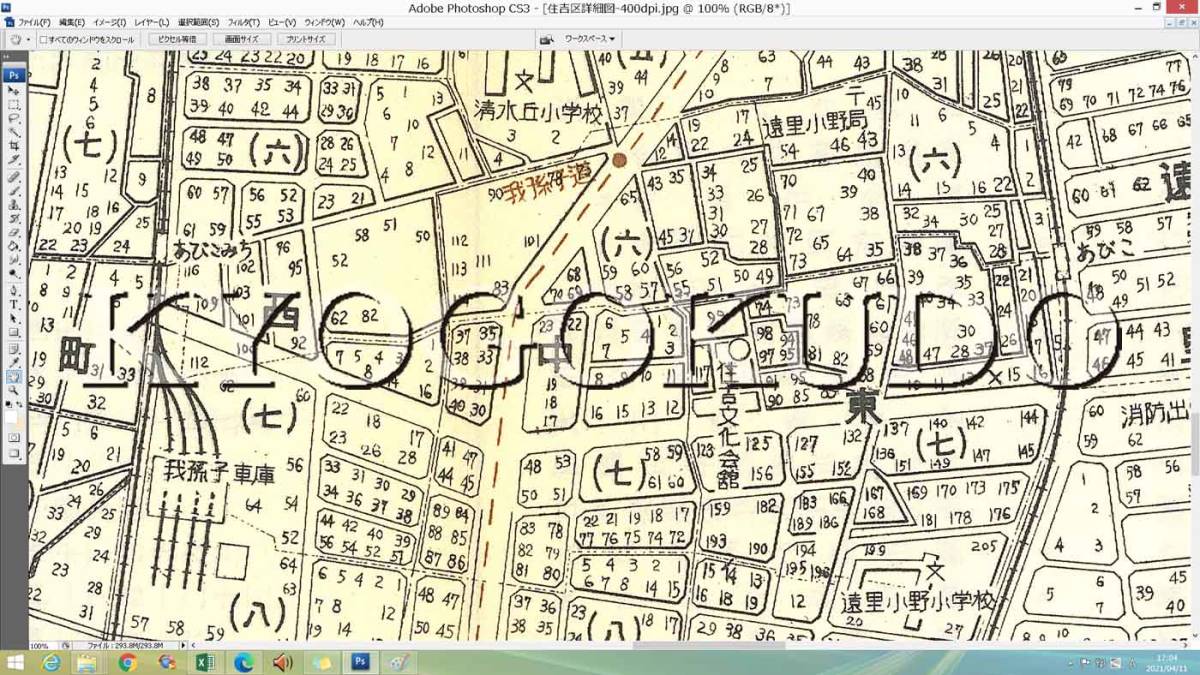Image resolution: width=1200 pixels, height=675 pixels.
Task: Select the Dodge tool
Action: point(14,273)
